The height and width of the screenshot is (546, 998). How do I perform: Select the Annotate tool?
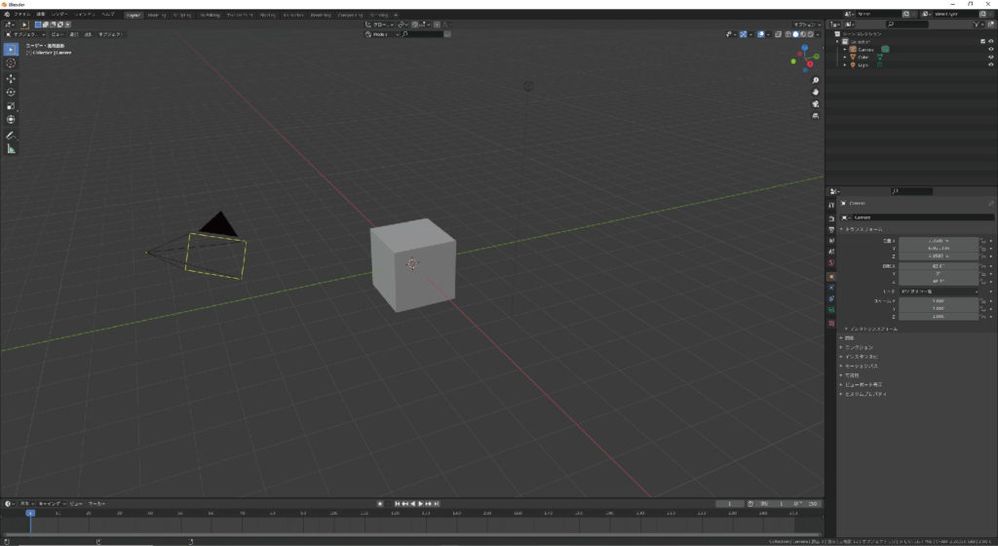coord(11,136)
